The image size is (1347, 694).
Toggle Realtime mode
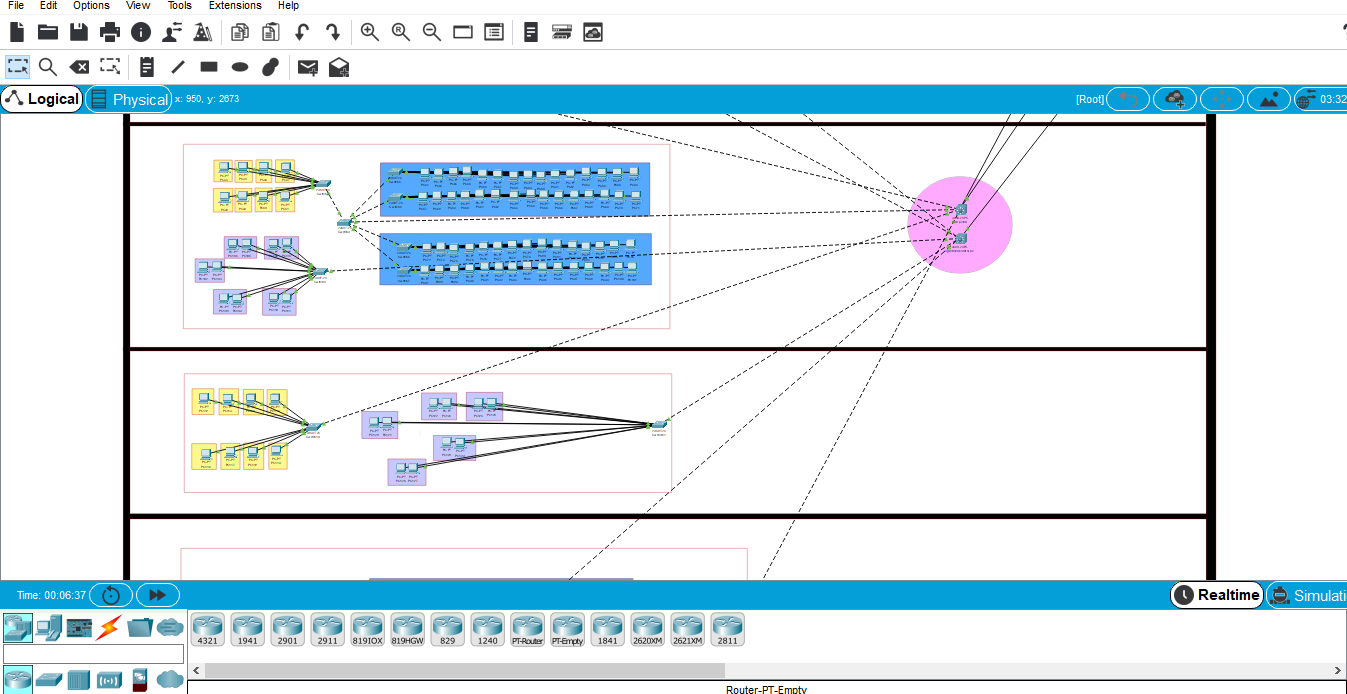1216,595
